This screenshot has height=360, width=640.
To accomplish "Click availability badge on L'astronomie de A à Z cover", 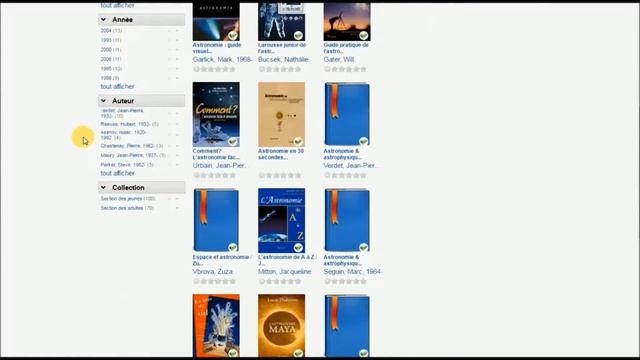I will pyautogui.click(x=298, y=248).
